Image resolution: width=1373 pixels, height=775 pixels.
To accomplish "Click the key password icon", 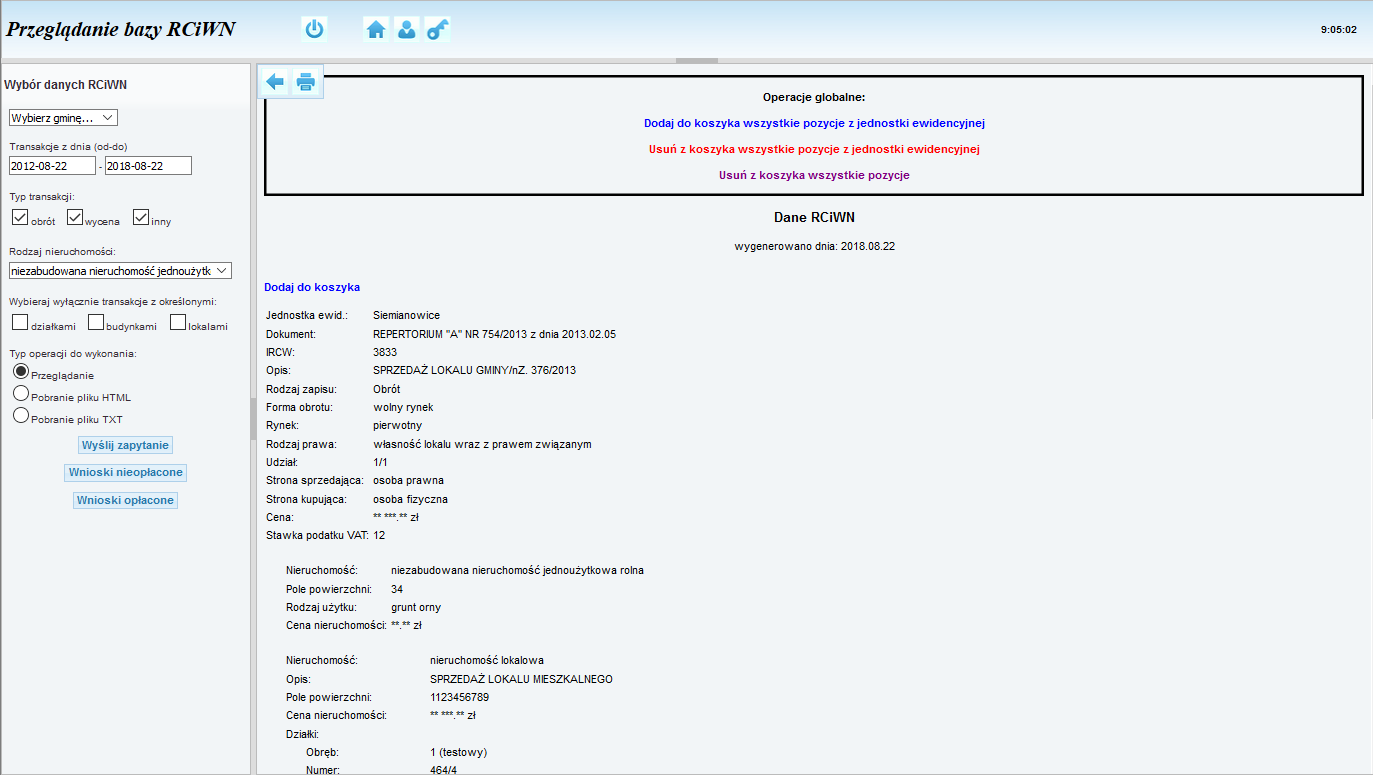I will coord(437,30).
